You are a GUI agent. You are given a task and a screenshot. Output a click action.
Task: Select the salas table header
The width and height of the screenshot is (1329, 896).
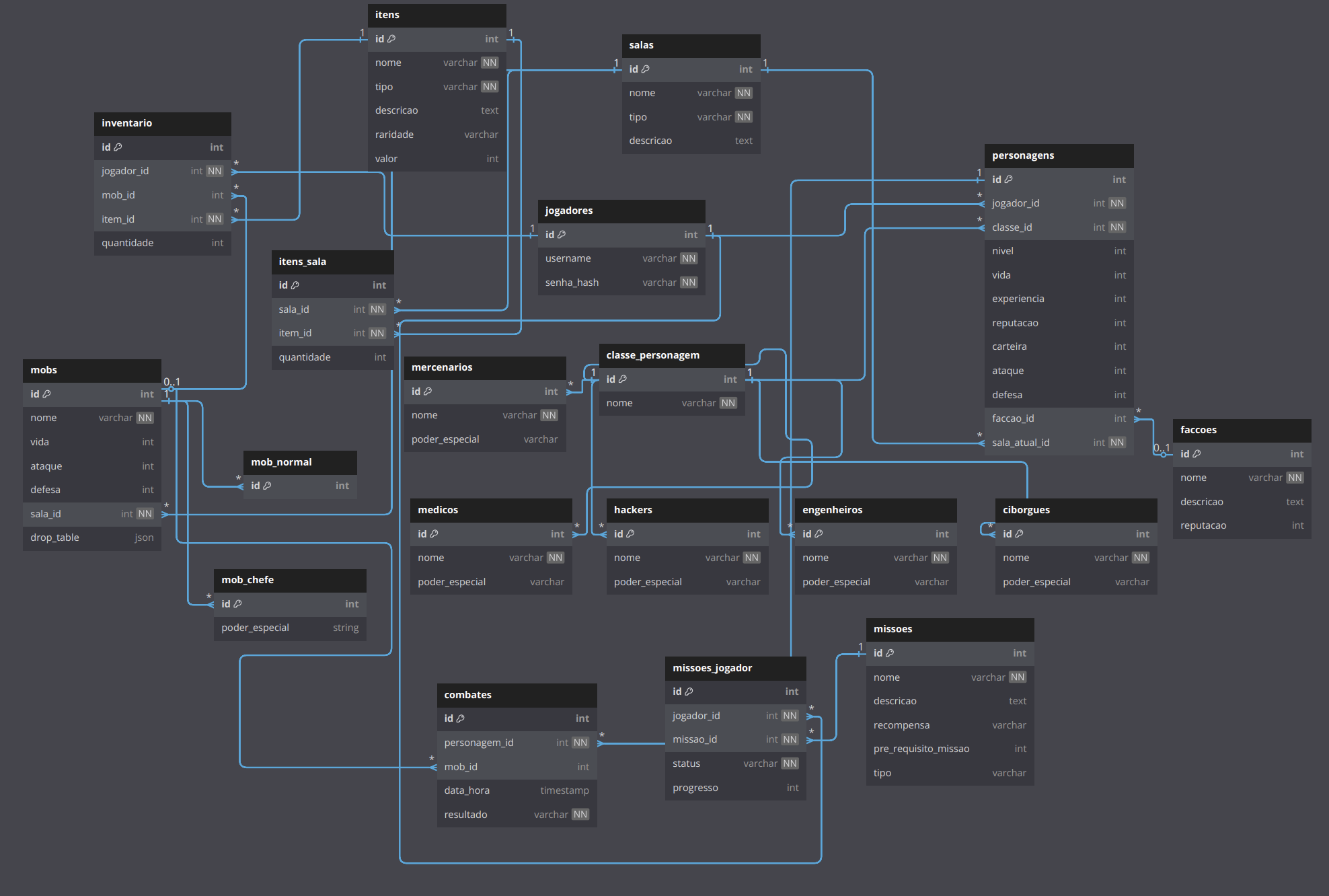coord(691,45)
